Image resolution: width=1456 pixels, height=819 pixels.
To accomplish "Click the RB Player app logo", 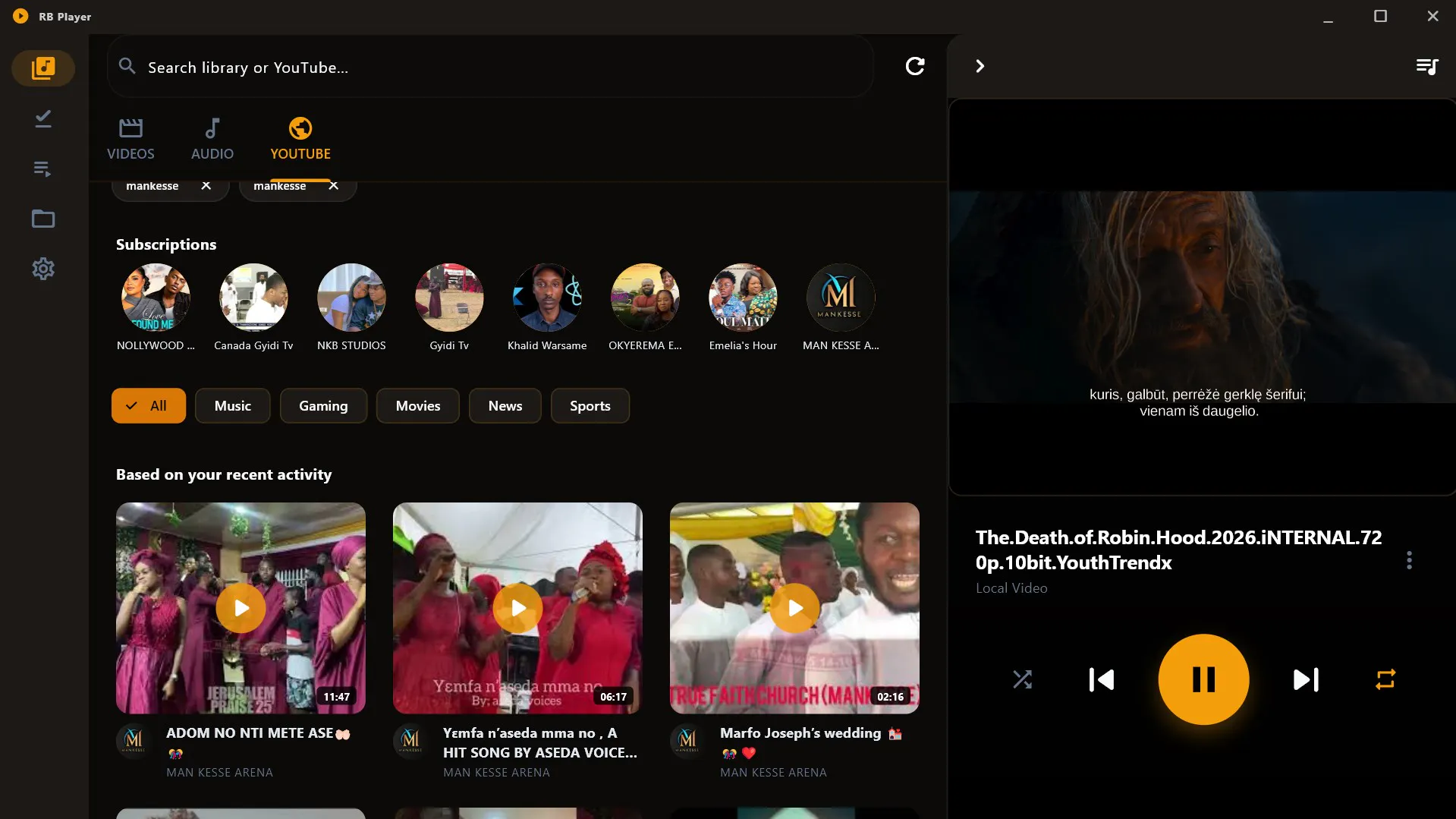I will click(x=20, y=16).
